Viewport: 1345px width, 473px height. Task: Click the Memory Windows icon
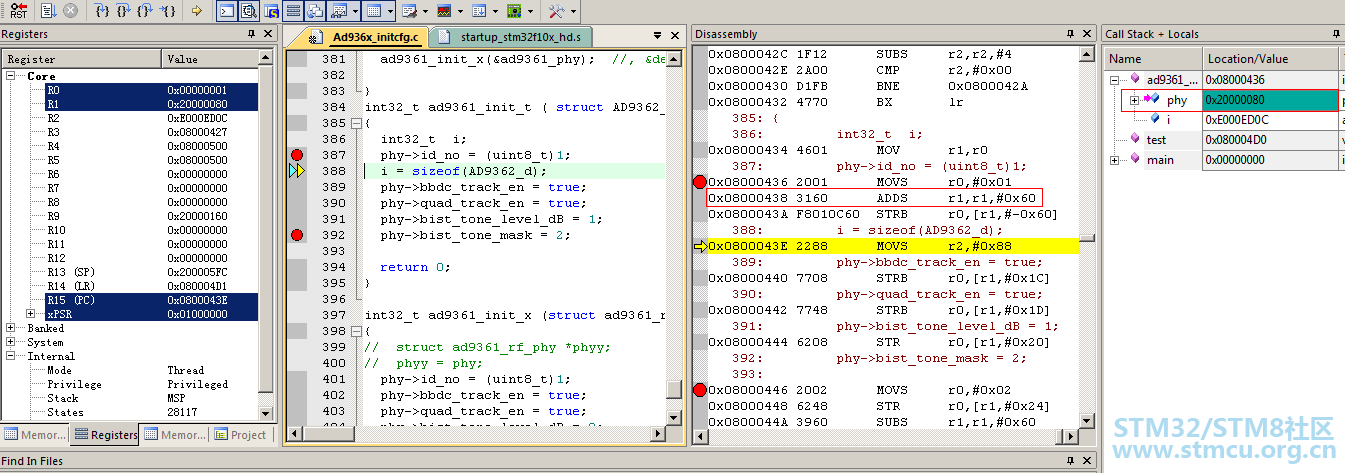tap(374, 11)
